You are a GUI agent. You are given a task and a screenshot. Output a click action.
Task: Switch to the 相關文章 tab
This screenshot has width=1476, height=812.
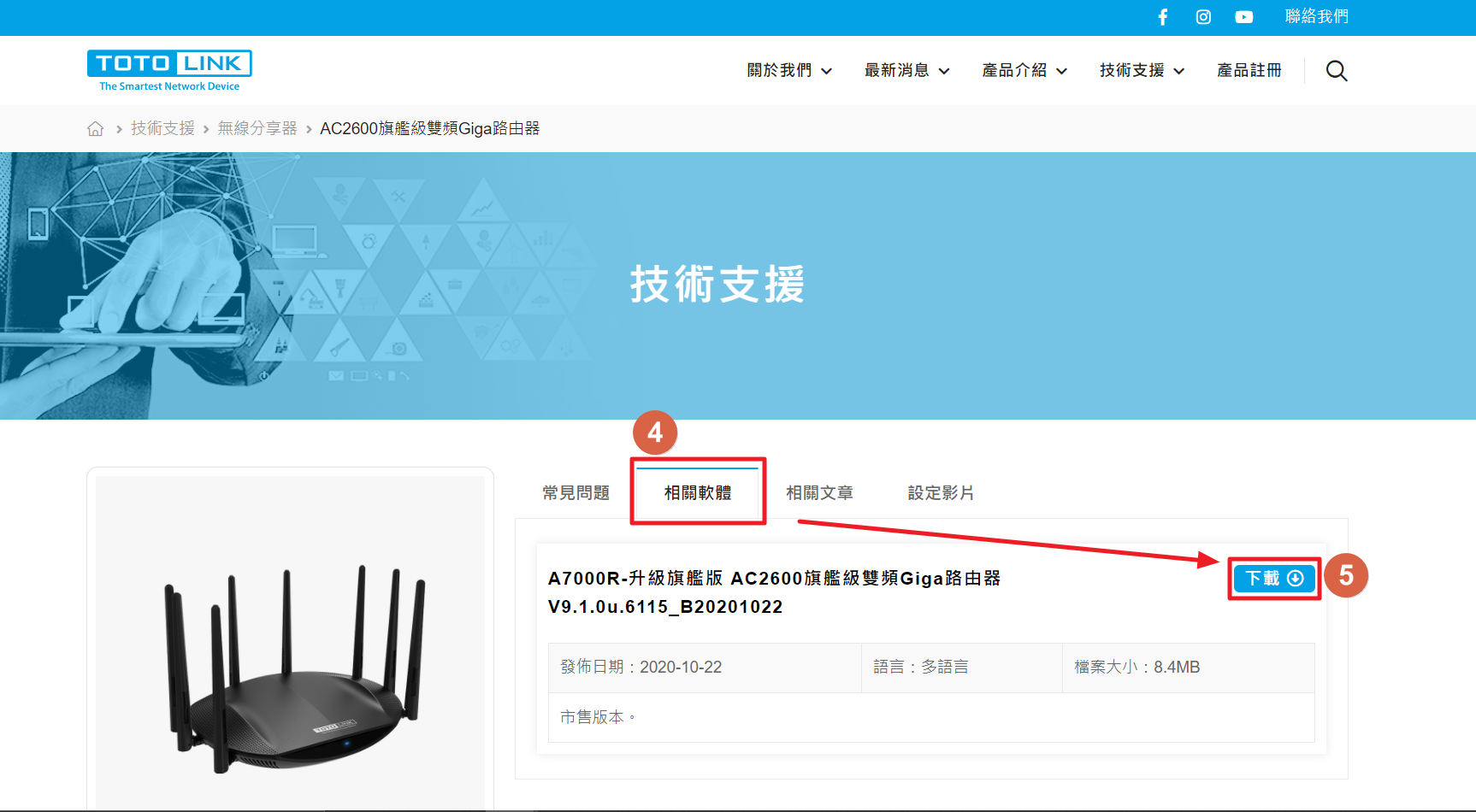(819, 493)
